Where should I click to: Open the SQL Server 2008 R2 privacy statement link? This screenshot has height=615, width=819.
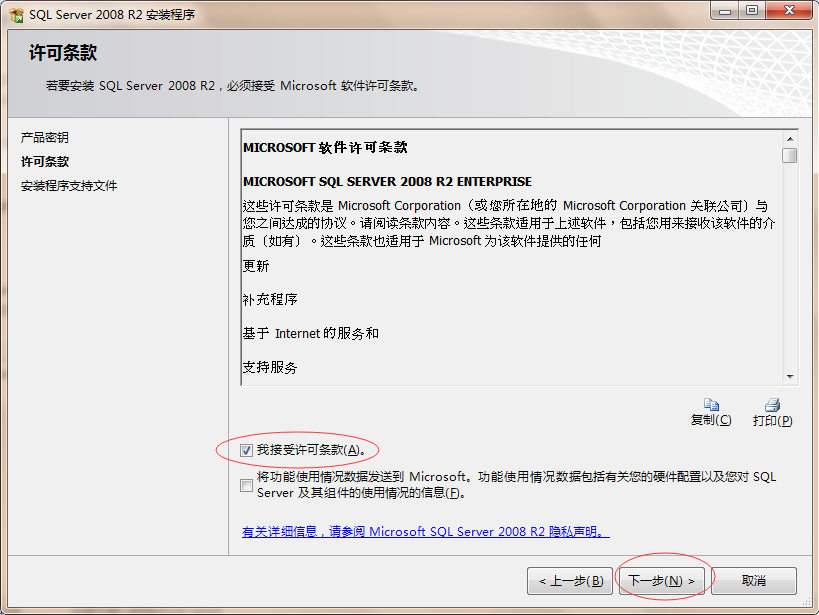click(425, 532)
